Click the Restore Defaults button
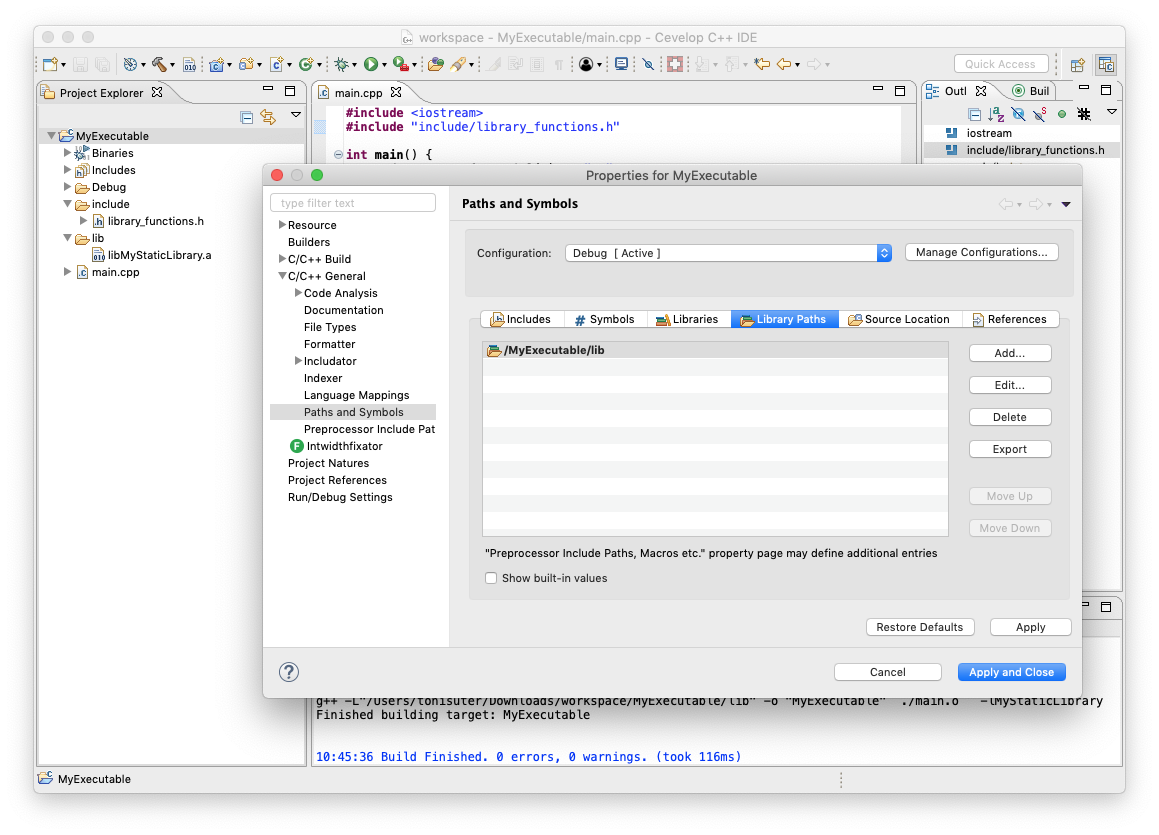Screen dimensions: 1159x835 920,627
